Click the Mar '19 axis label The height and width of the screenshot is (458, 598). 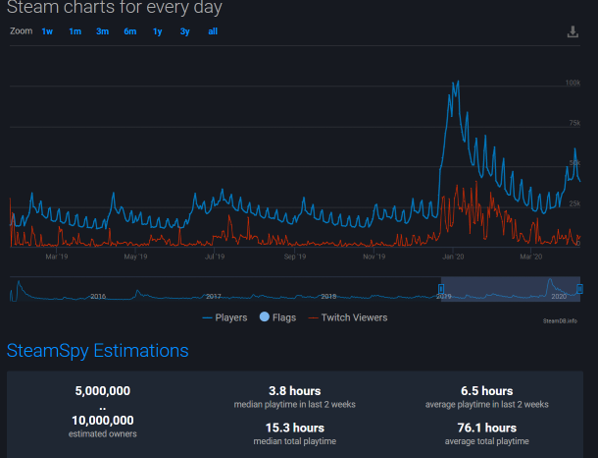(x=57, y=257)
